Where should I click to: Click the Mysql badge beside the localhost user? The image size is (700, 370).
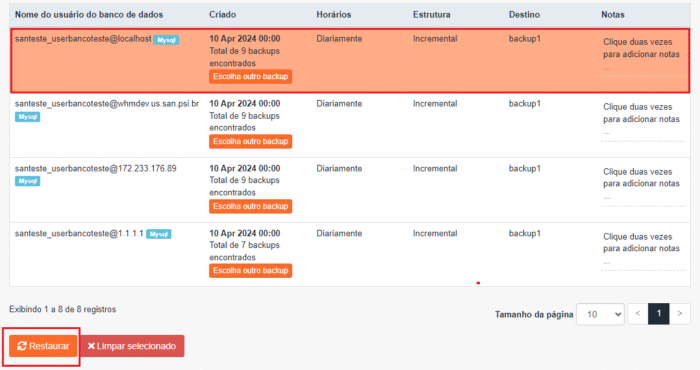pyautogui.click(x=167, y=40)
